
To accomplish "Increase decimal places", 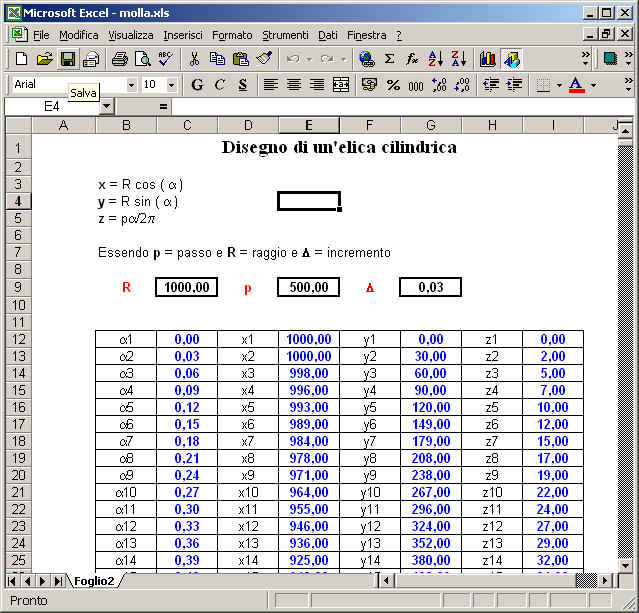I will pyautogui.click(x=439, y=85).
